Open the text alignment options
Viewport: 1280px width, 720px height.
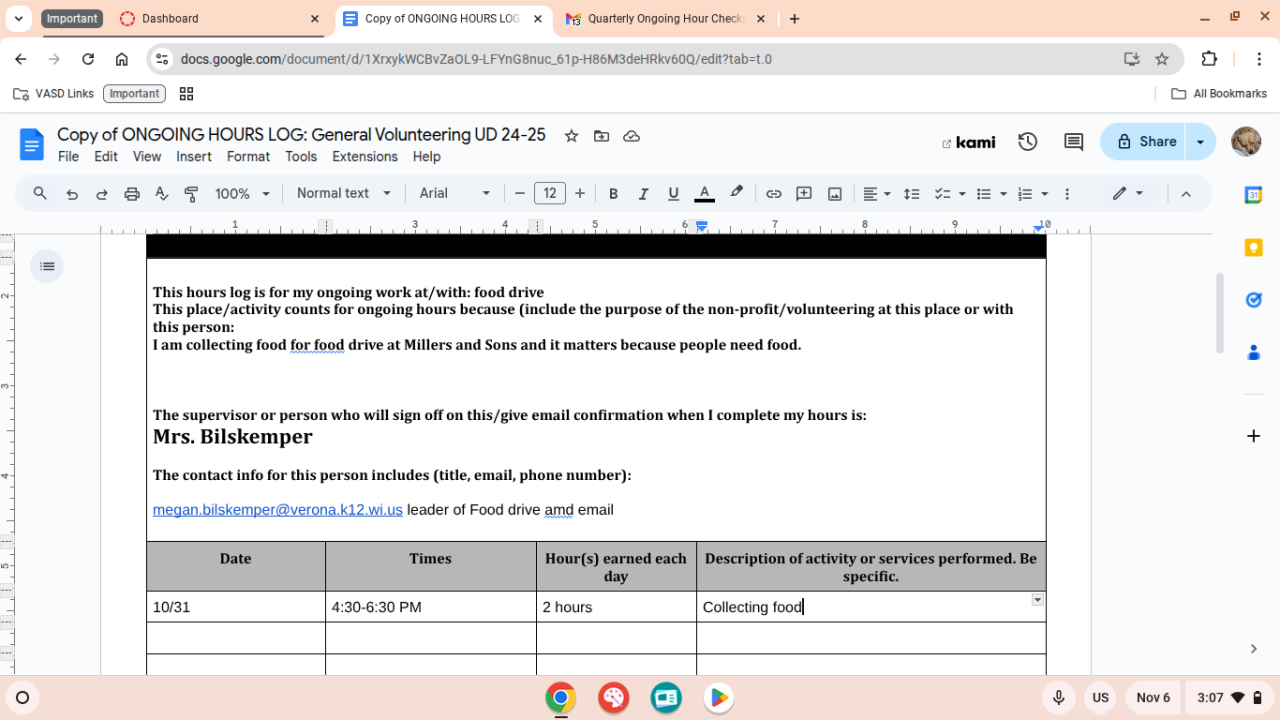(x=877, y=194)
